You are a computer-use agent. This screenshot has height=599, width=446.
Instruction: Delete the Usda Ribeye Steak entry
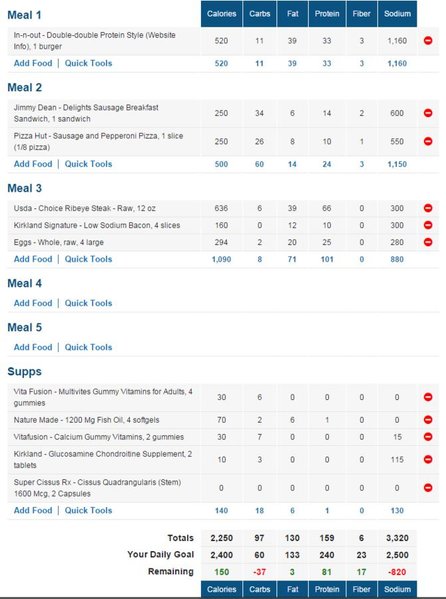pos(428,208)
